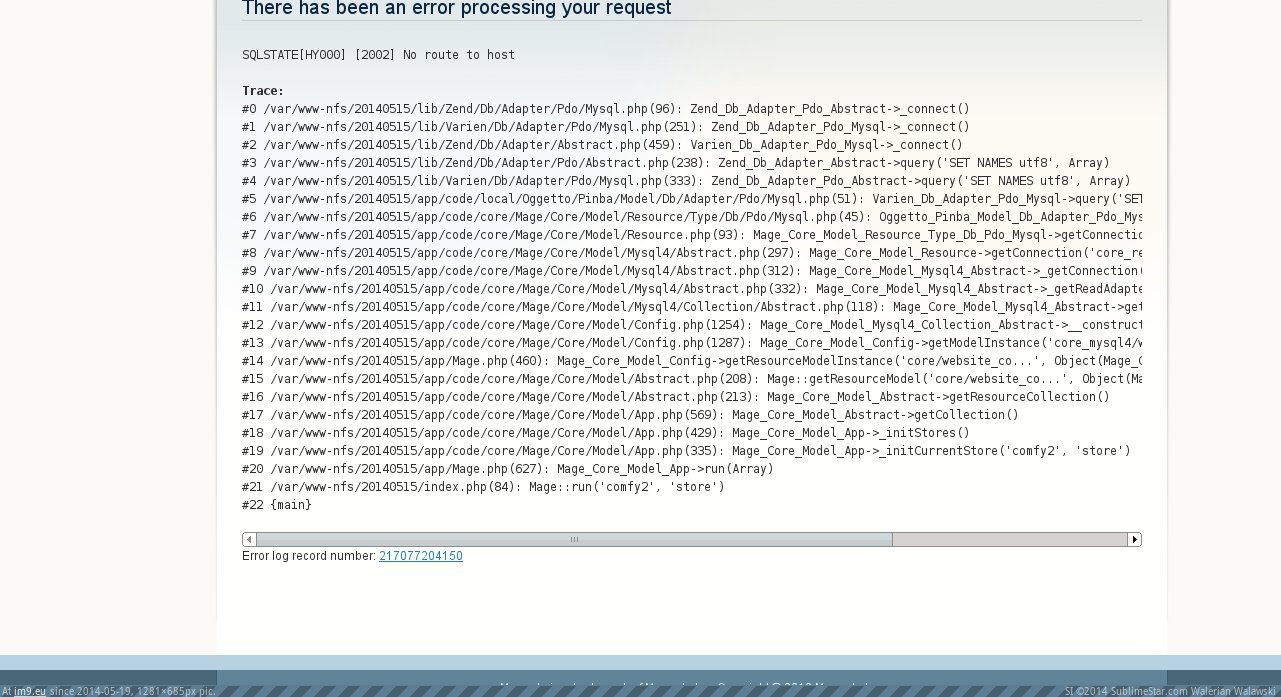Select trace line #13 Config.php(1287)

[692, 343]
